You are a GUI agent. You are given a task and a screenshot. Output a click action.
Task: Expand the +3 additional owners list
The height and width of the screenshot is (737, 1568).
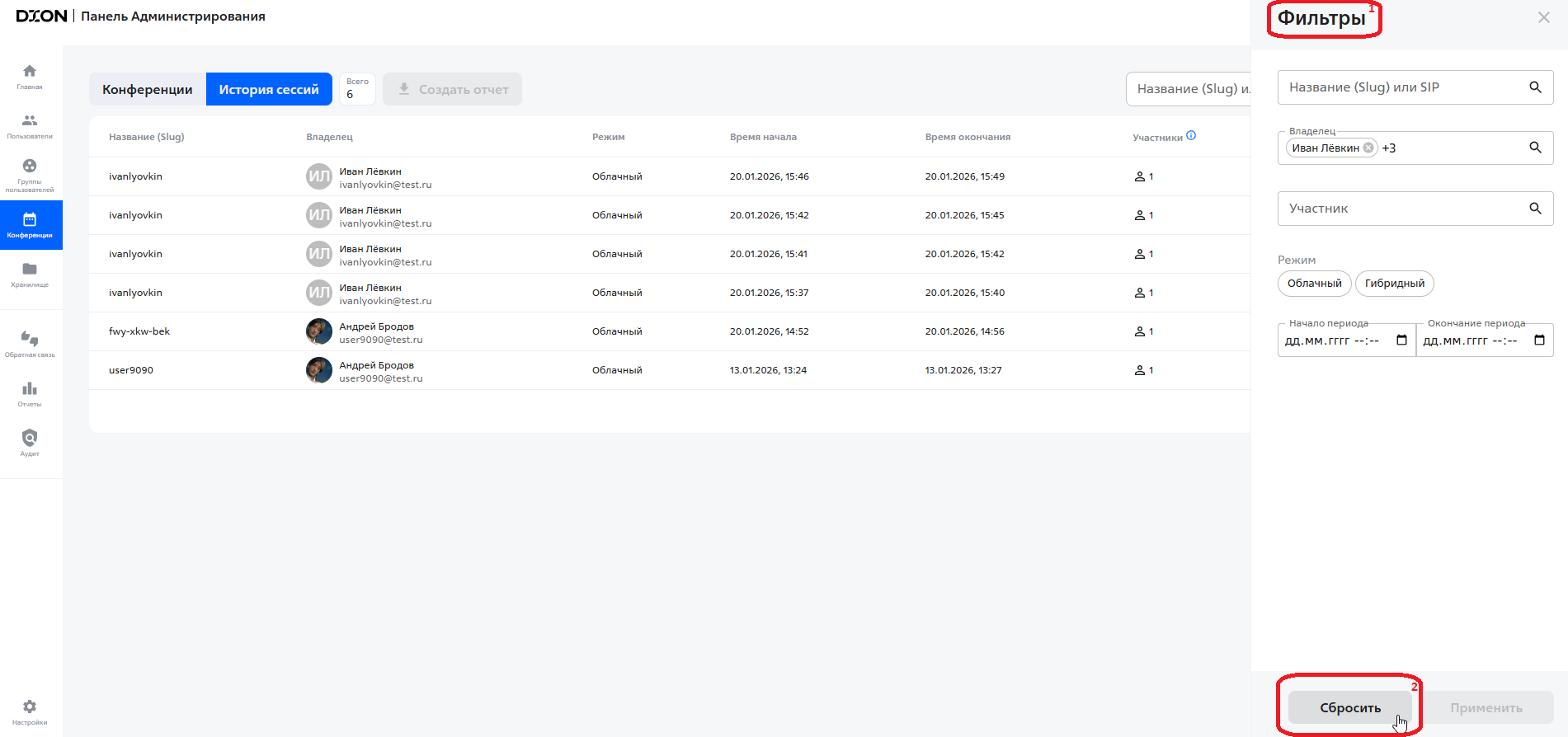click(x=1389, y=148)
